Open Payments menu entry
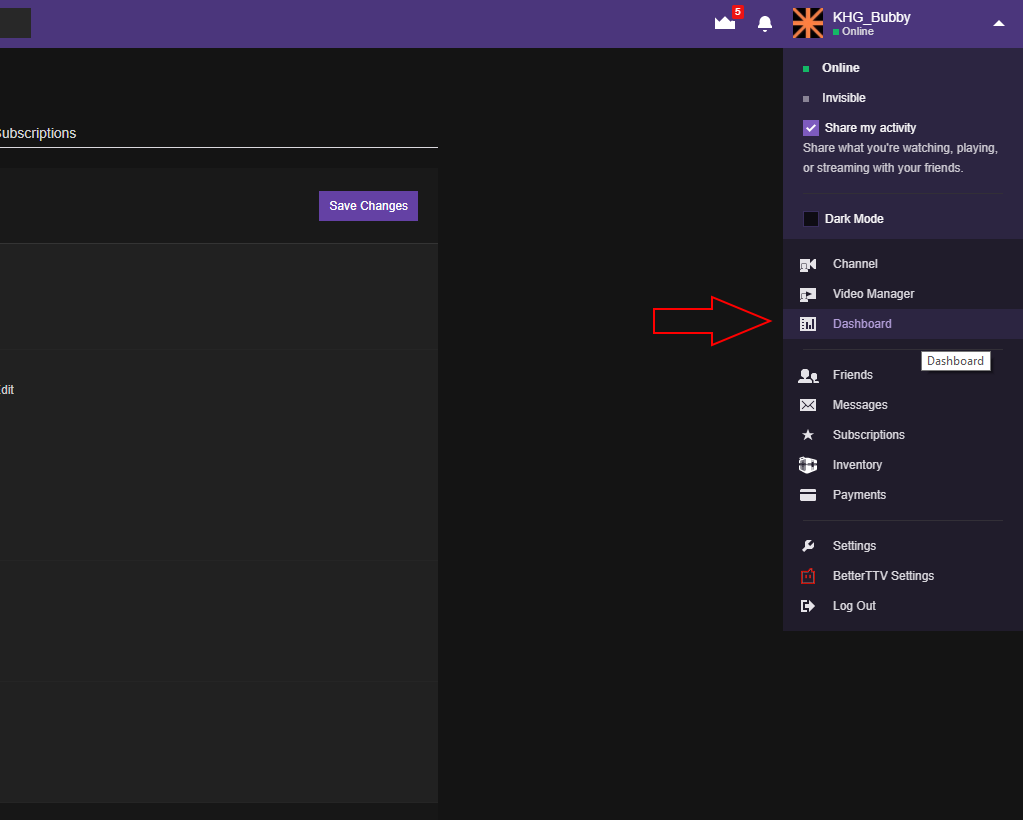The image size is (1023, 820). pos(903,495)
